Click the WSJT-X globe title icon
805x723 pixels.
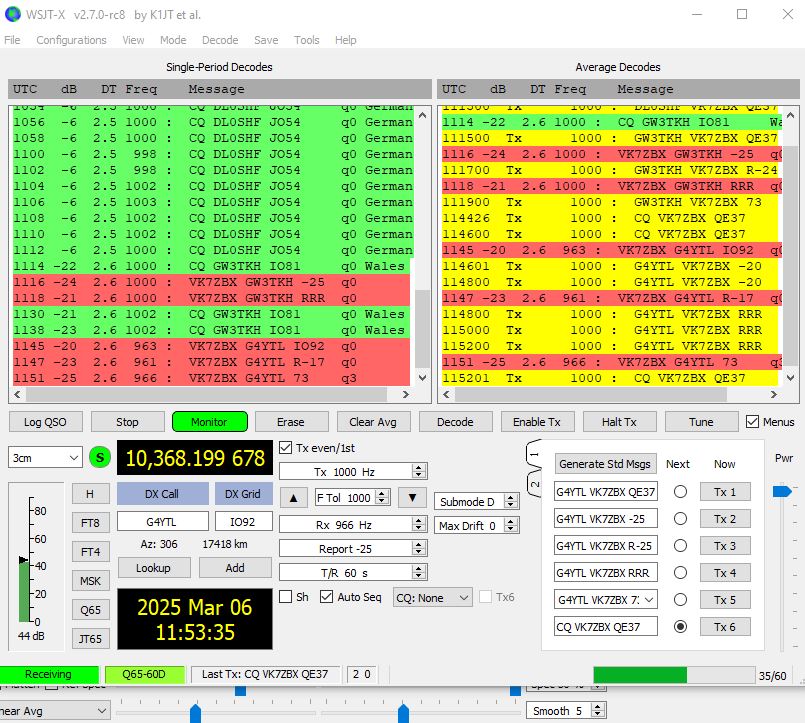pos(12,14)
